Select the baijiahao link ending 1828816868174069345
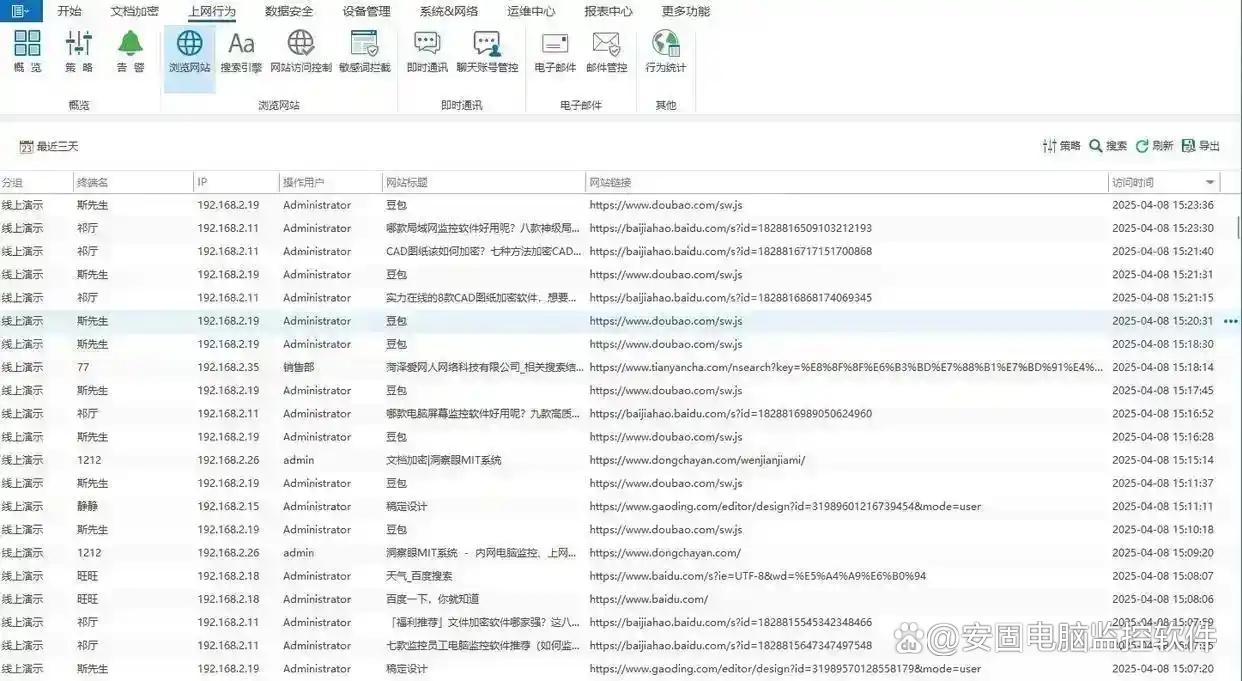 click(x=730, y=297)
